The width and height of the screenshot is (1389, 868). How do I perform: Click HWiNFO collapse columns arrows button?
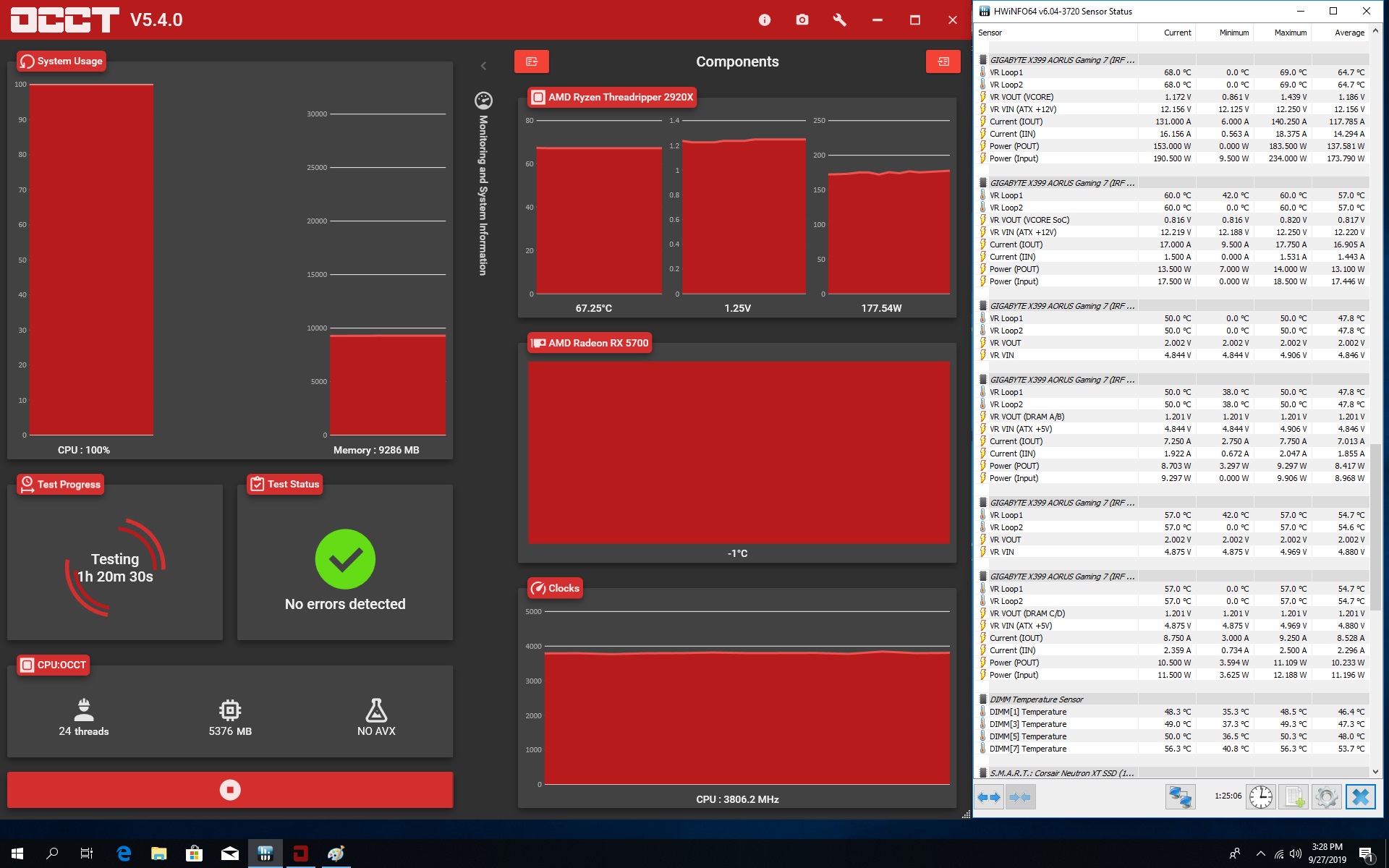[x=1020, y=797]
